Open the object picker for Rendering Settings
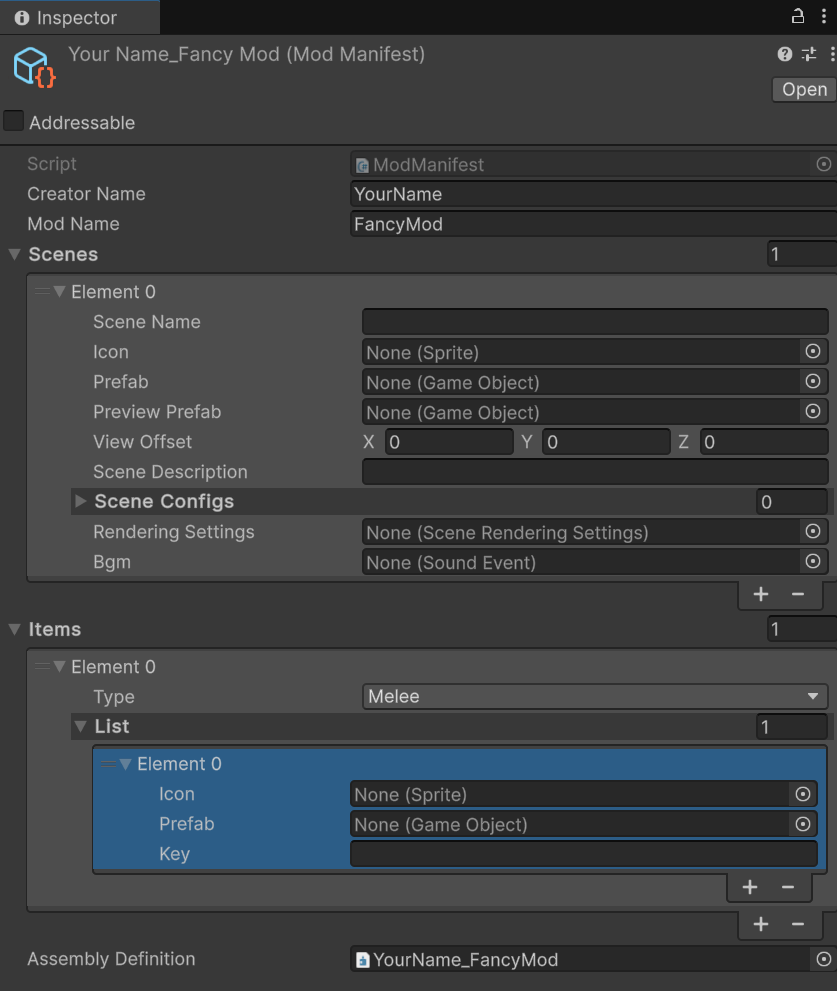Image resolution: width=837 pixels, height=991 pixels. pos(812,532)
